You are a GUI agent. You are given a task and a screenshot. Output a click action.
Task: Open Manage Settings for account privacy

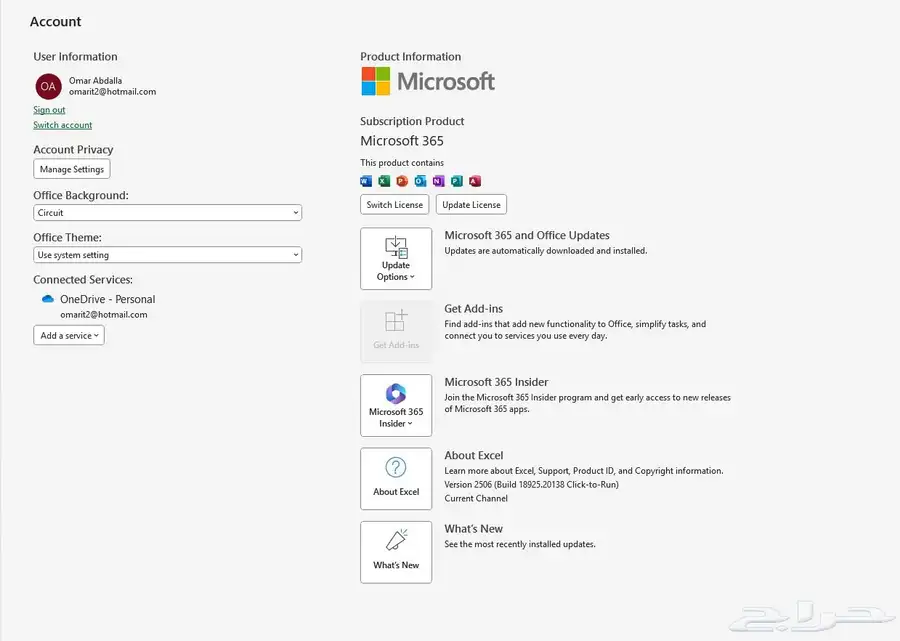[x=72, y=169]
